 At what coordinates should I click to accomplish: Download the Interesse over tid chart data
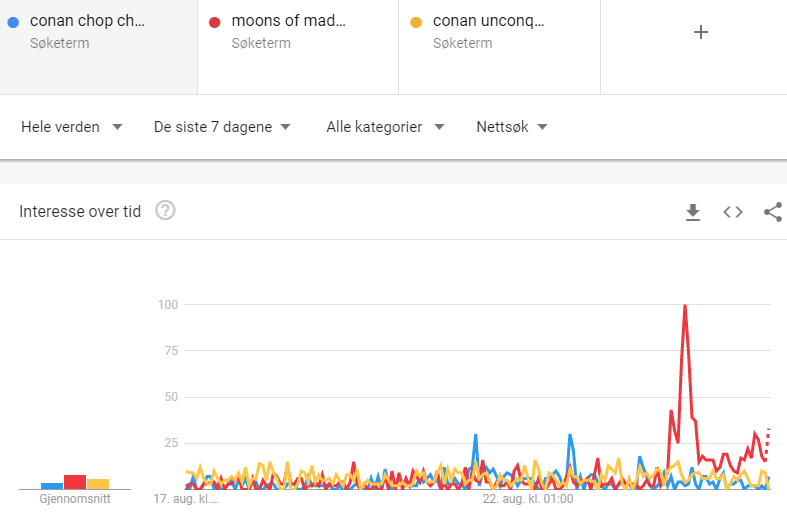[x=693, y=212]
